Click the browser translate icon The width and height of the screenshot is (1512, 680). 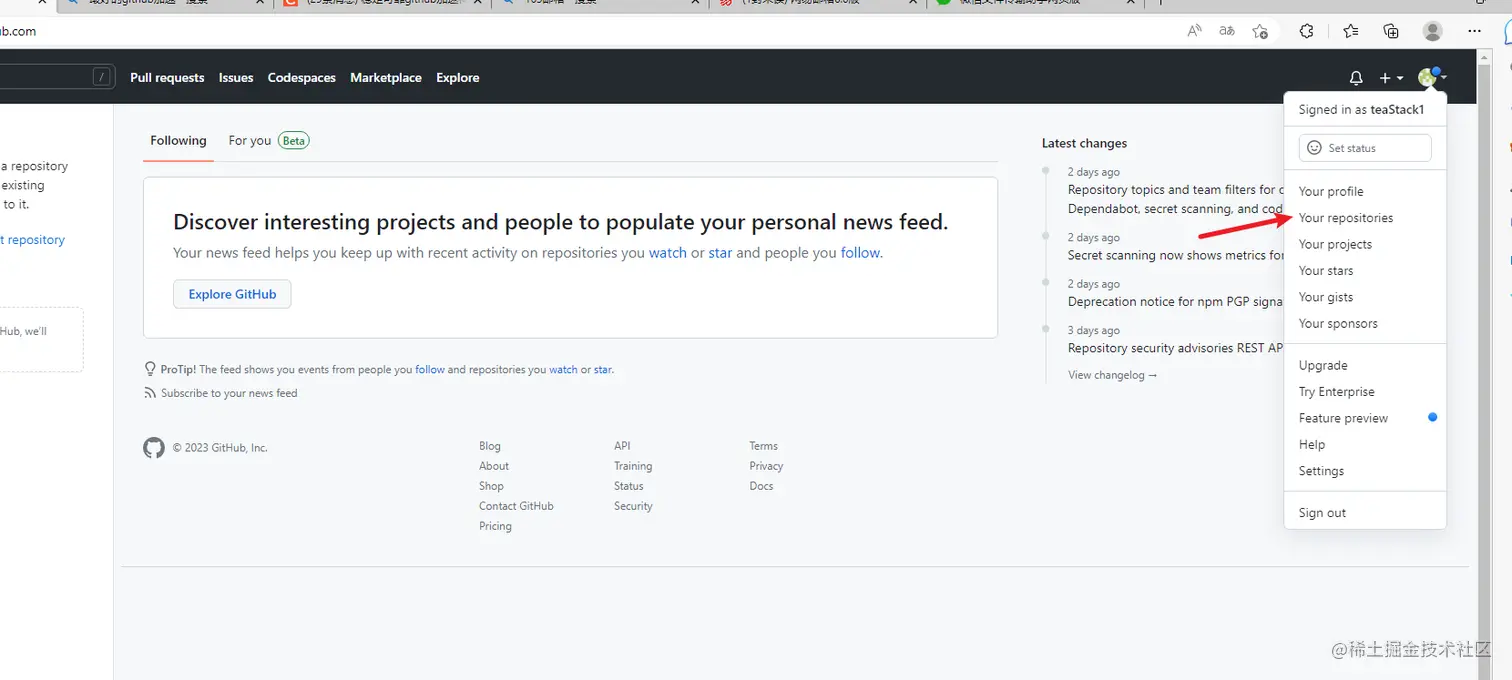point(1227,31)
